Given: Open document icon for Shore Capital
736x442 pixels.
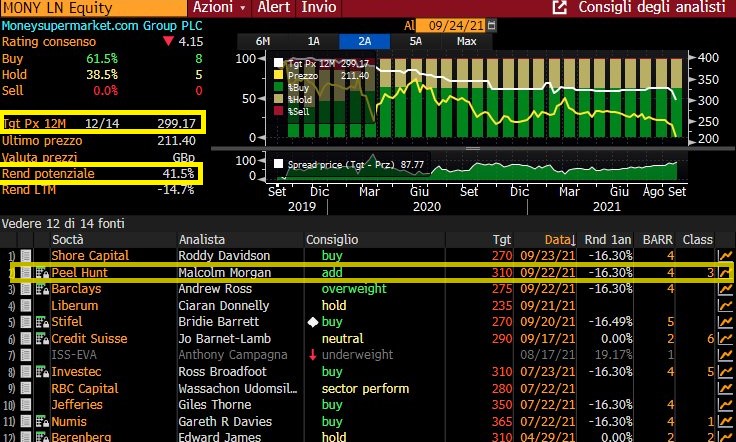Looking at the screenshot, I should [x=26, y=256].
